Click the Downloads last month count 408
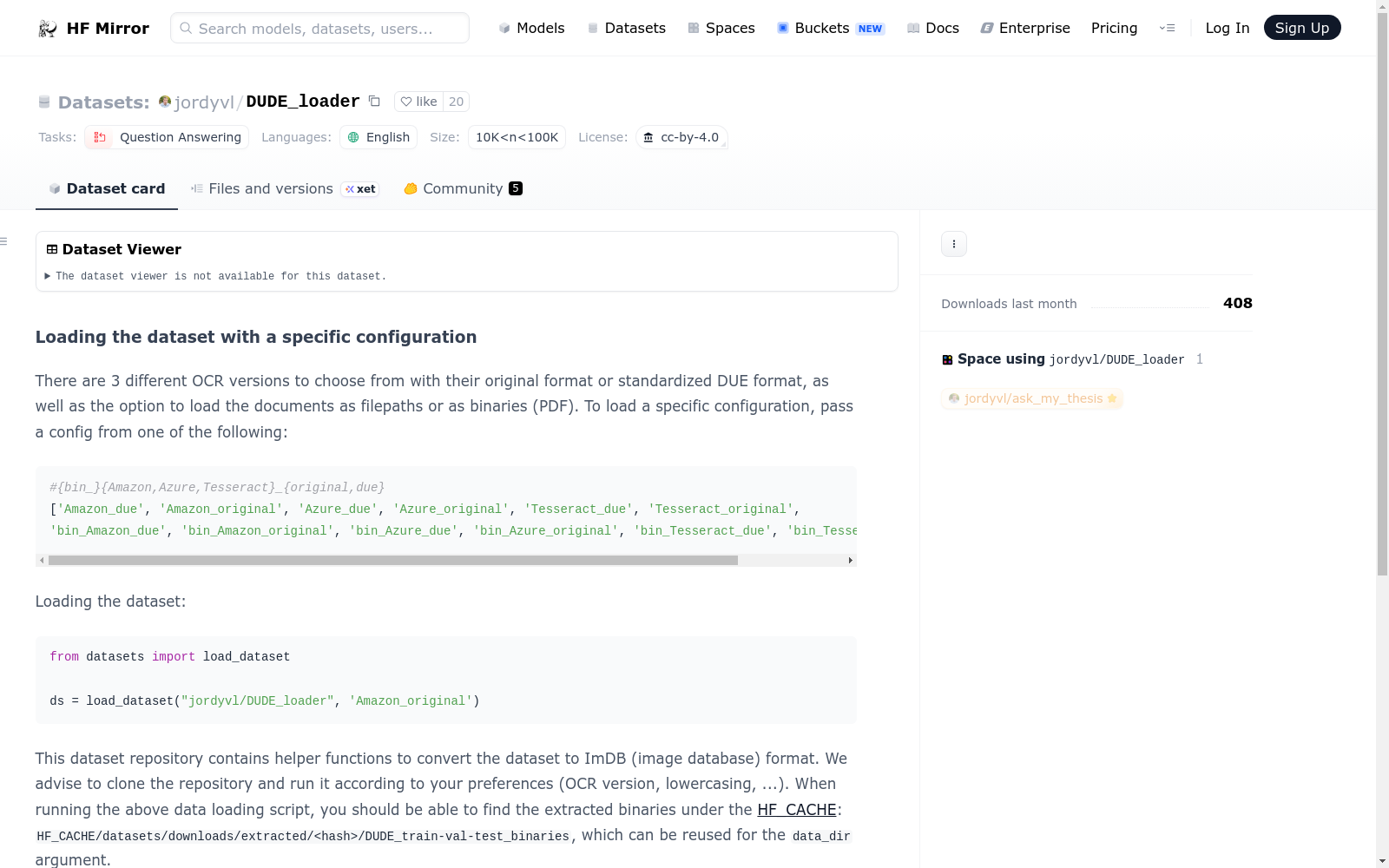The image size is (1389, 868). (1238, 303)
